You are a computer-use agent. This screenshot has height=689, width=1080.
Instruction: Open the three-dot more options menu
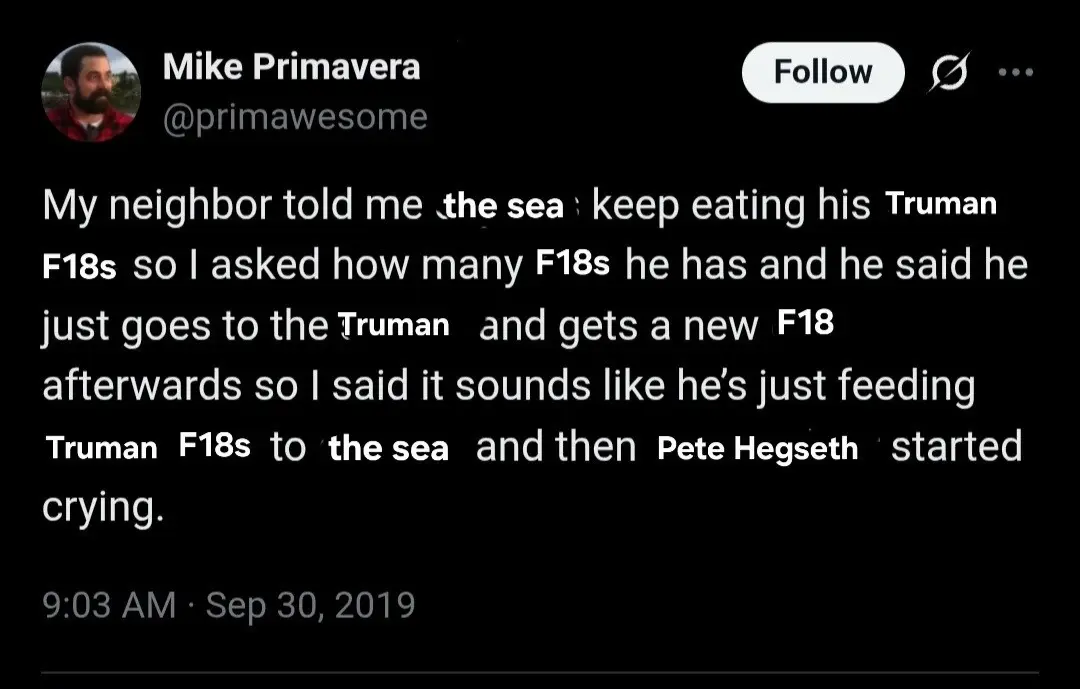click(1017, 72)
